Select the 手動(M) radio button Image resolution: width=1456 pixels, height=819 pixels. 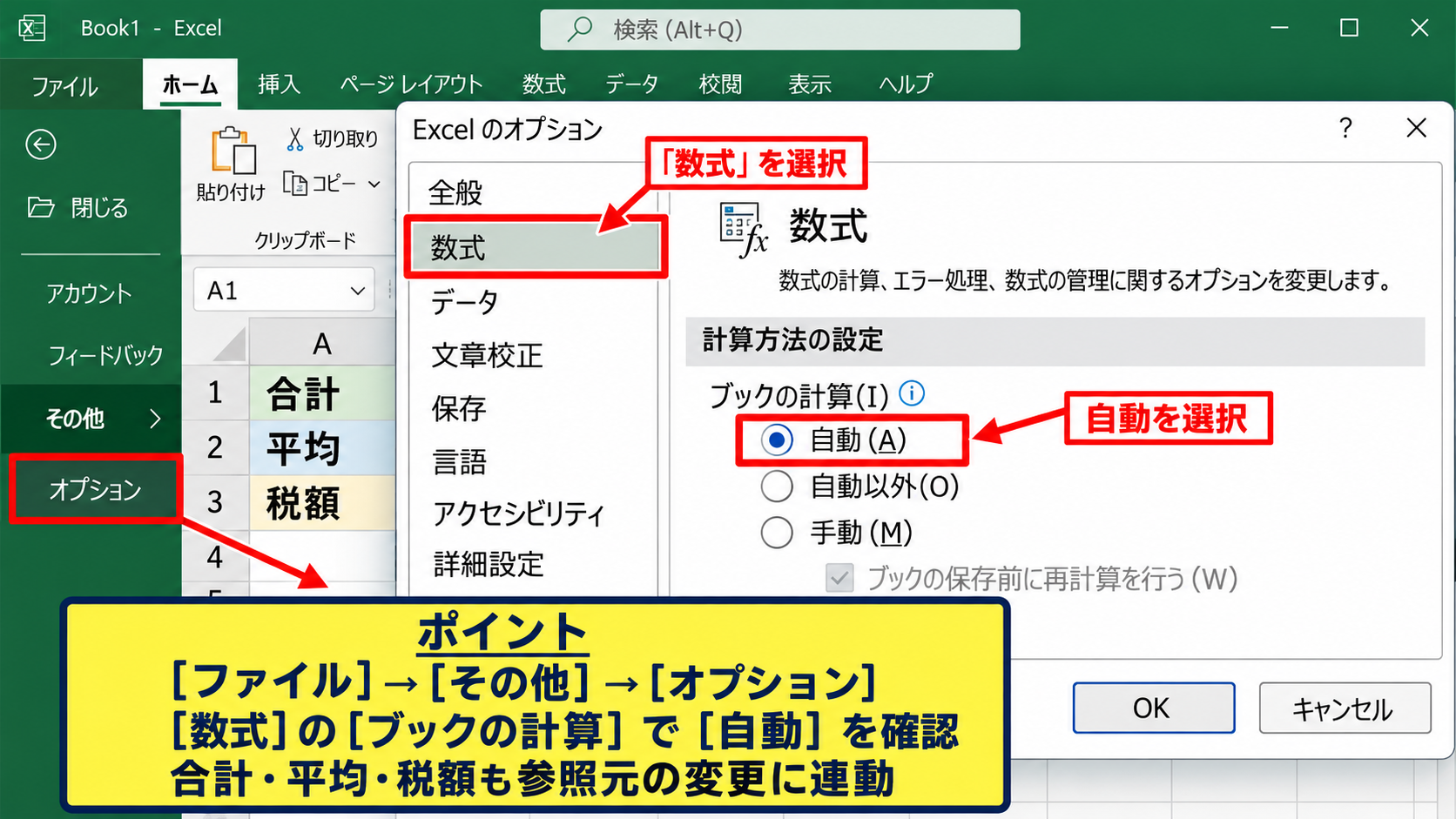point(777,532)
